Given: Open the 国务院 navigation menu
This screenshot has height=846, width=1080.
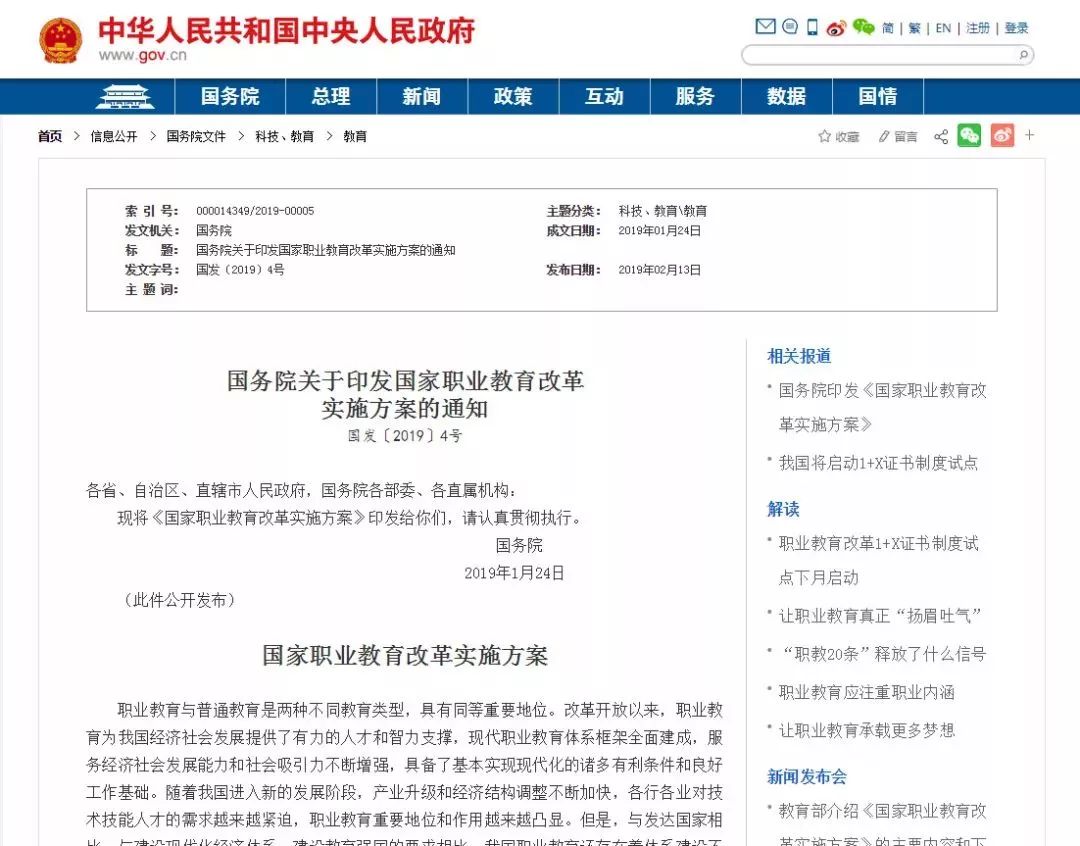Looking at the screenshot, I should (230, 96).
